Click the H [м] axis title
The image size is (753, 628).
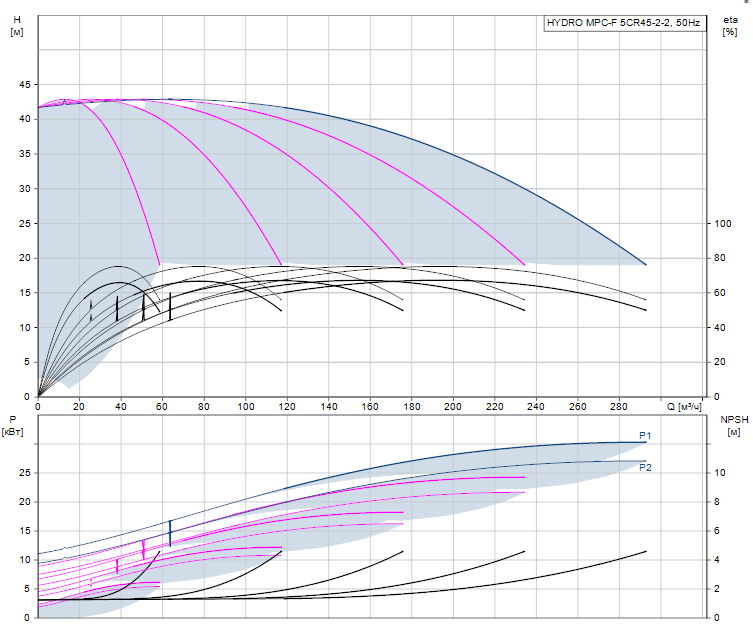[x=17, y=26]
